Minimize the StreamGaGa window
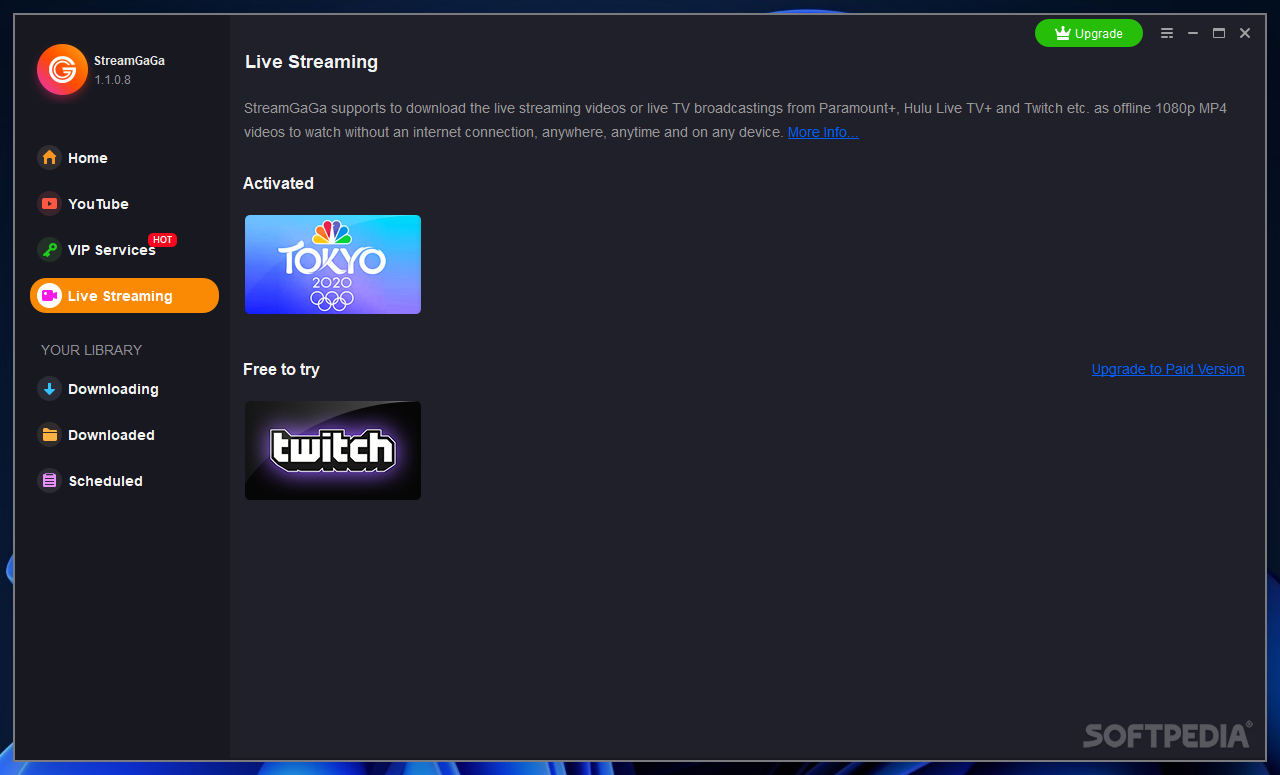 pyautogui.click(x=1193, y=33)
